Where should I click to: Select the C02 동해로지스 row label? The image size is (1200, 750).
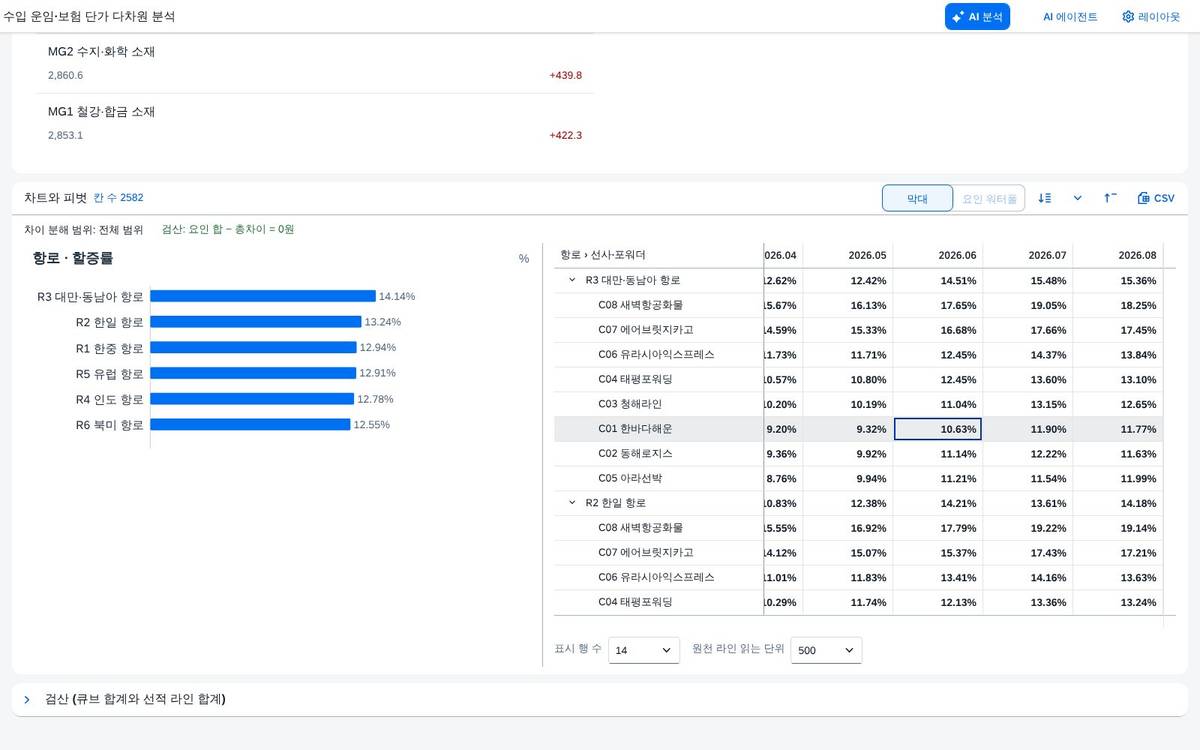click(x=635, y=454)
